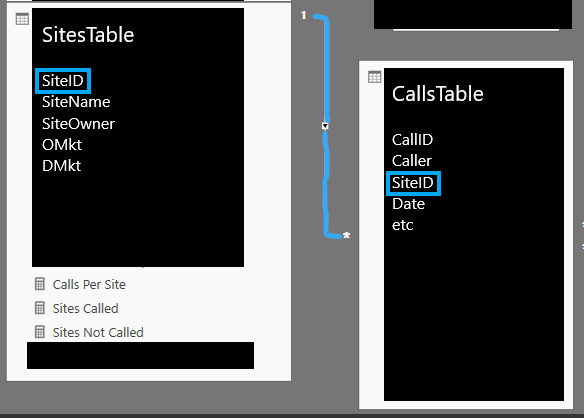Open the Sites Called measure
The height and width of the screenshot is (418, 584).
(x=85, y=308)
